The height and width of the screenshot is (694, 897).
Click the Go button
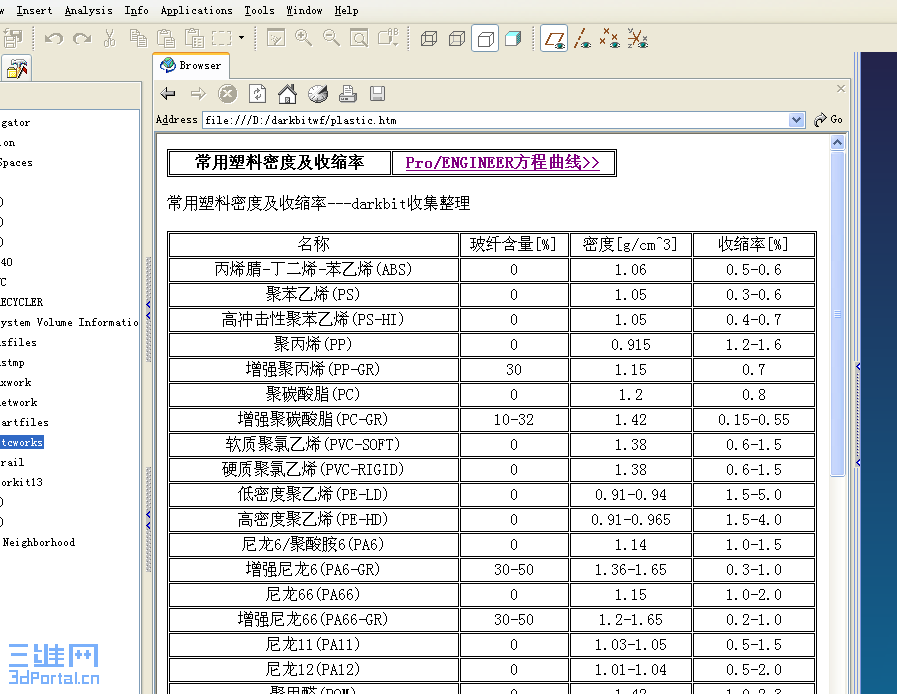(x=828, y=120)
